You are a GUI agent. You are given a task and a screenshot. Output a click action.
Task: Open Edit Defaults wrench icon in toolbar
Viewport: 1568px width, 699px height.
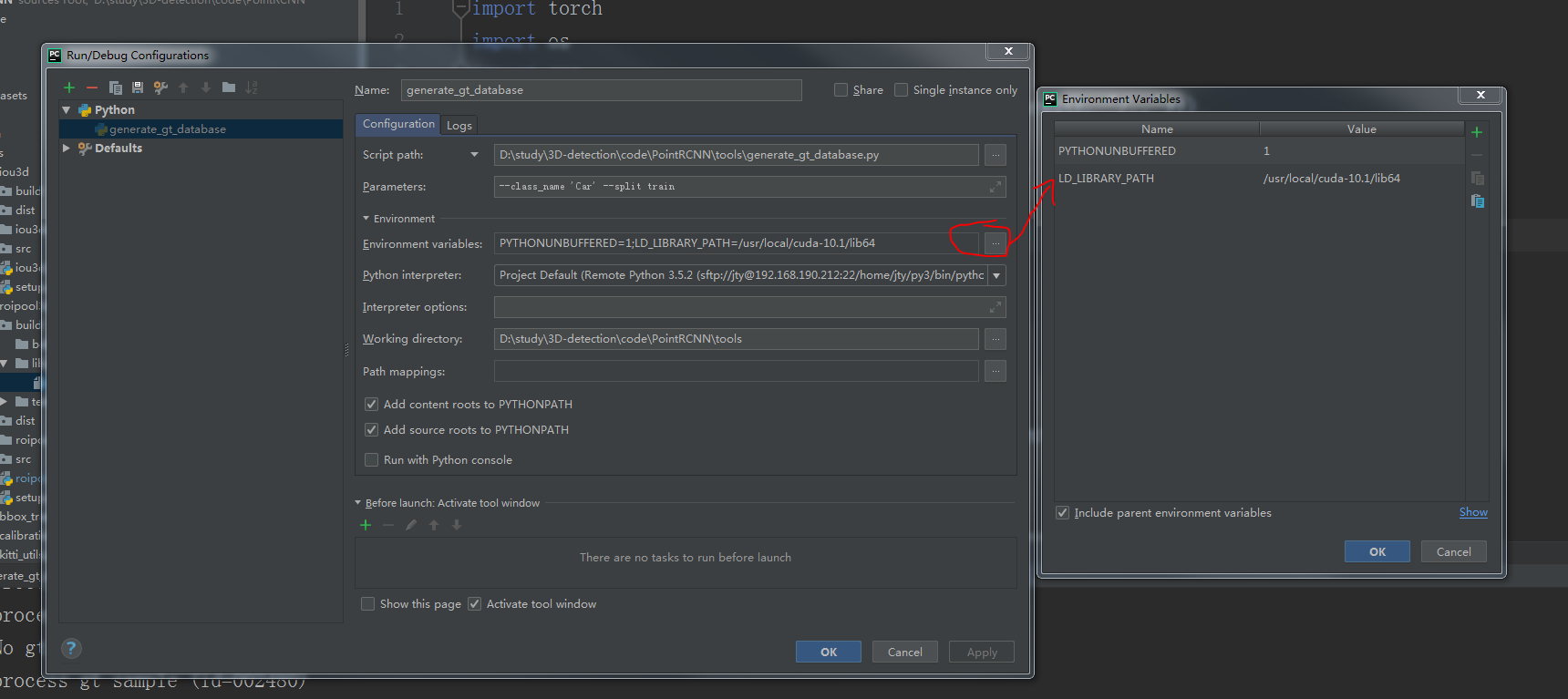pyautogui.click(x=160, y=87)
